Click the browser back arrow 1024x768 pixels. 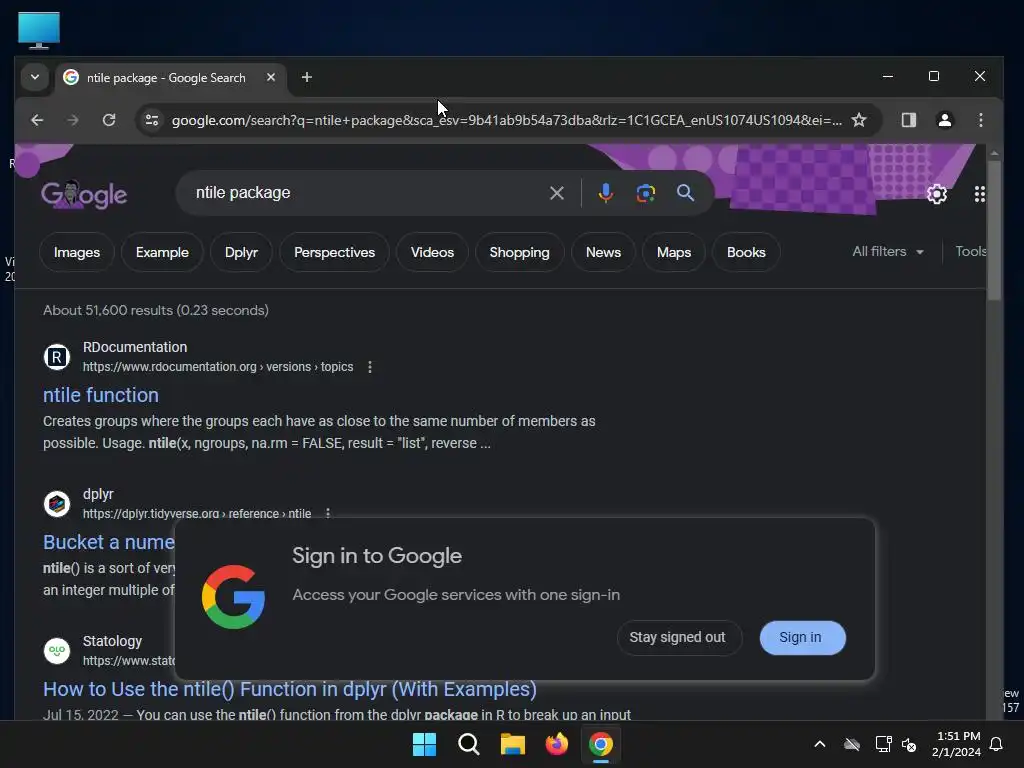pyautogui.click(x=37, y=120)
